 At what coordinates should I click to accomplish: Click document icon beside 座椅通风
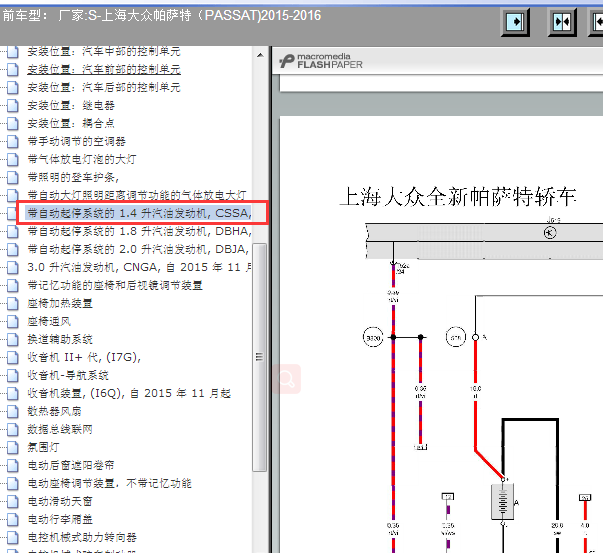tap(13, 321)
